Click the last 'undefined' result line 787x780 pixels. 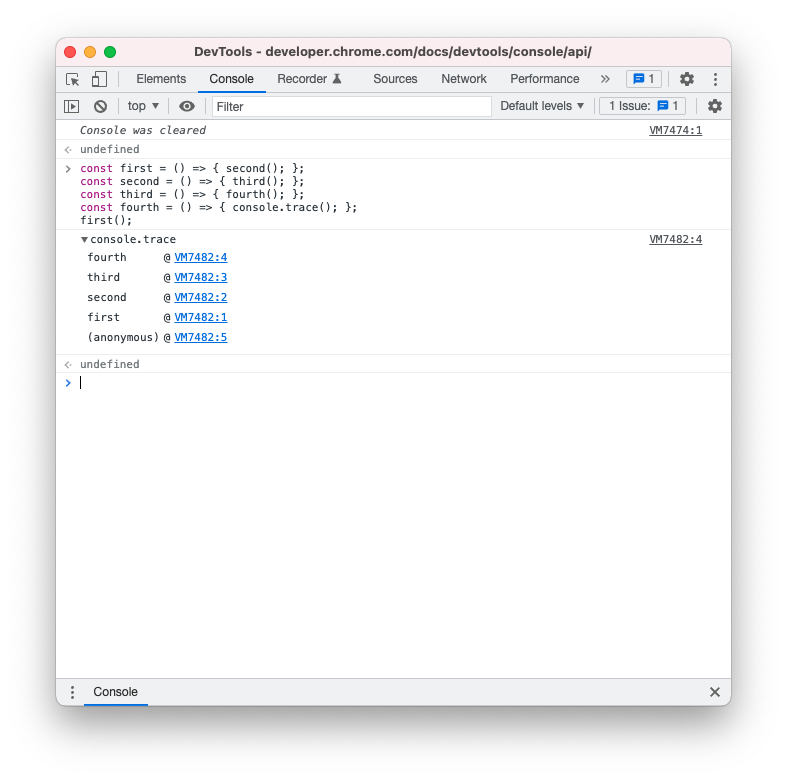click(x=109, y=364)
